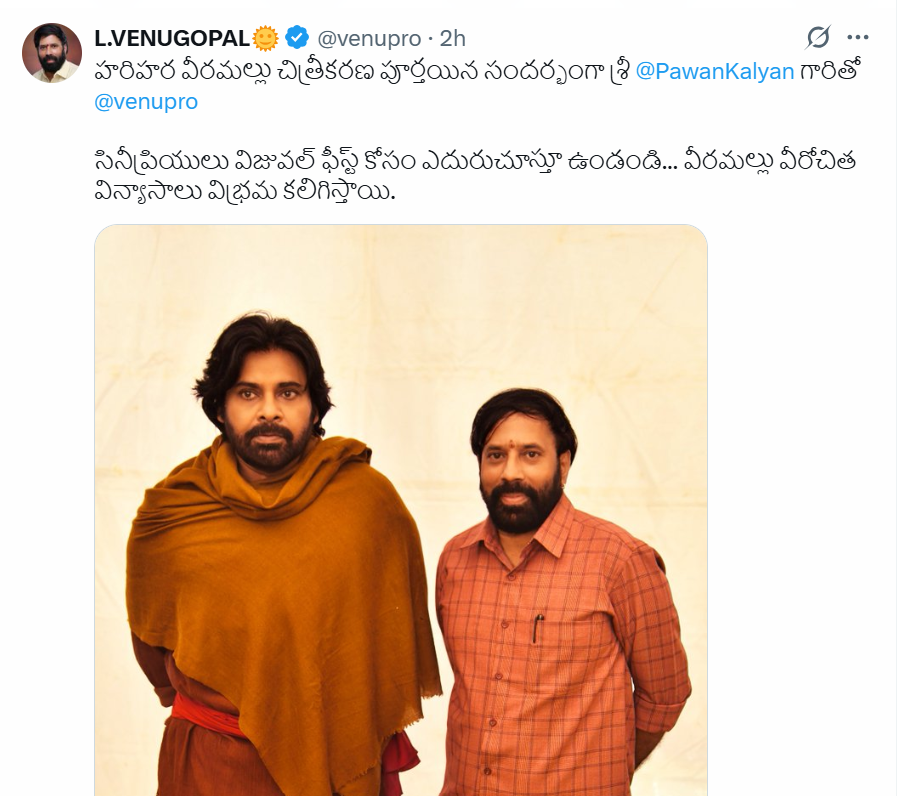898x796 pixels.
Task: Click the pen in the checked shirt pocket
Action: pyautogui.click(x=537, y=628)
